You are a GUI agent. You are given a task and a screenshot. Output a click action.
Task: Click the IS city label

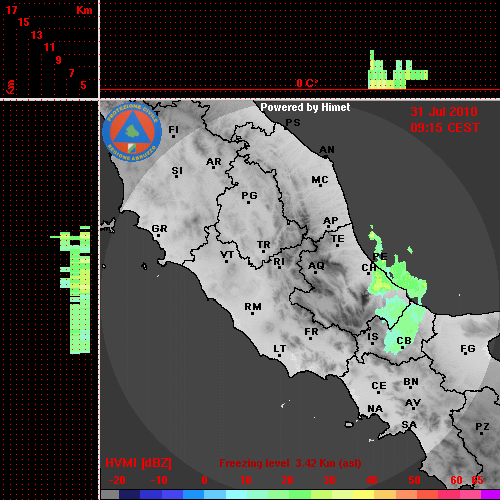373,337
